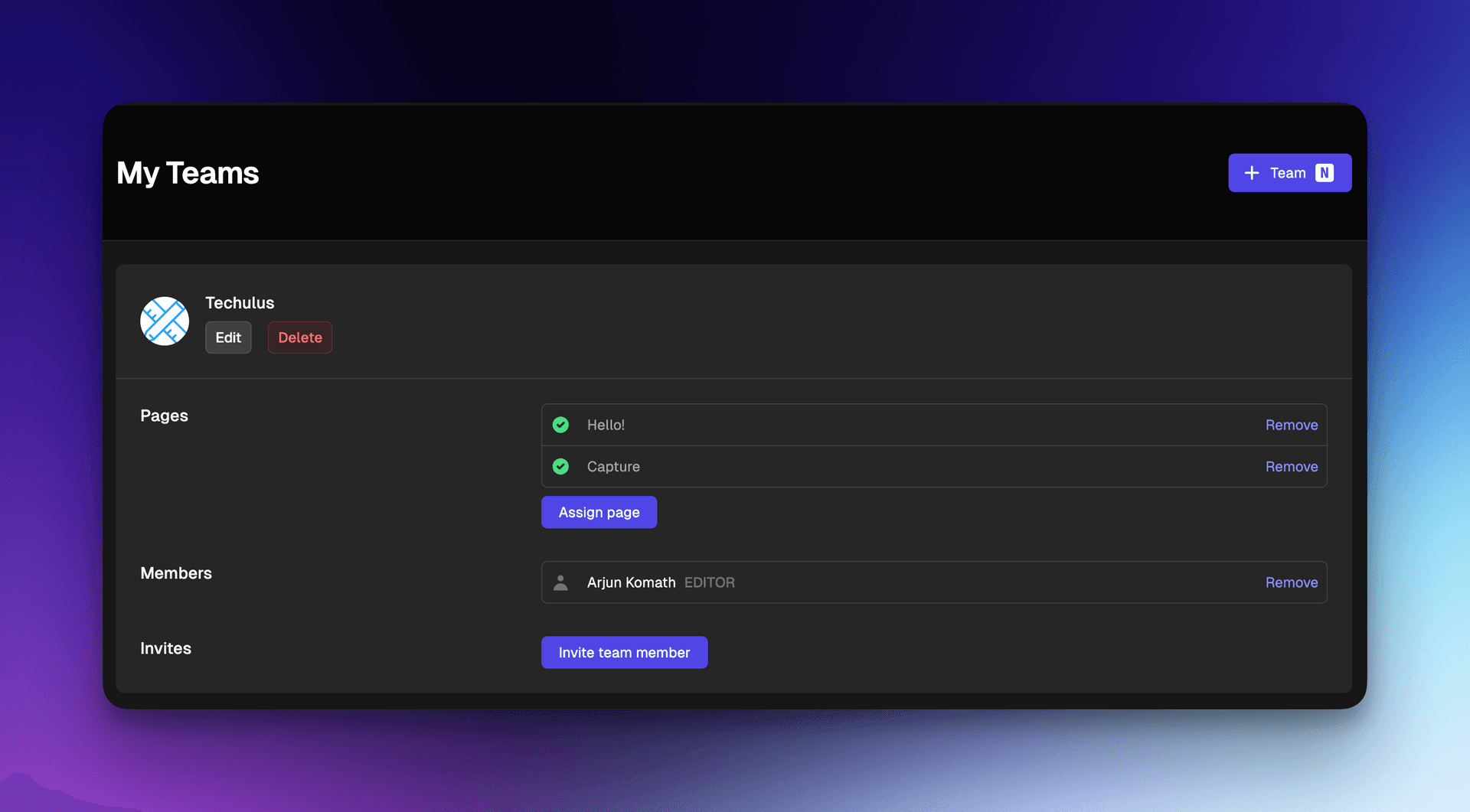Open Invite team member dialog
Screen dimensions: 1470x812
(x=624, y=652)
